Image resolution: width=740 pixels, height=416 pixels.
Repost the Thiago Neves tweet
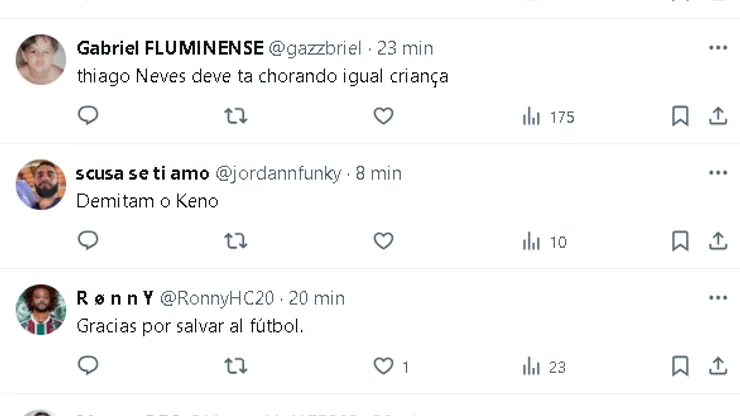click(x=235, y=116)
